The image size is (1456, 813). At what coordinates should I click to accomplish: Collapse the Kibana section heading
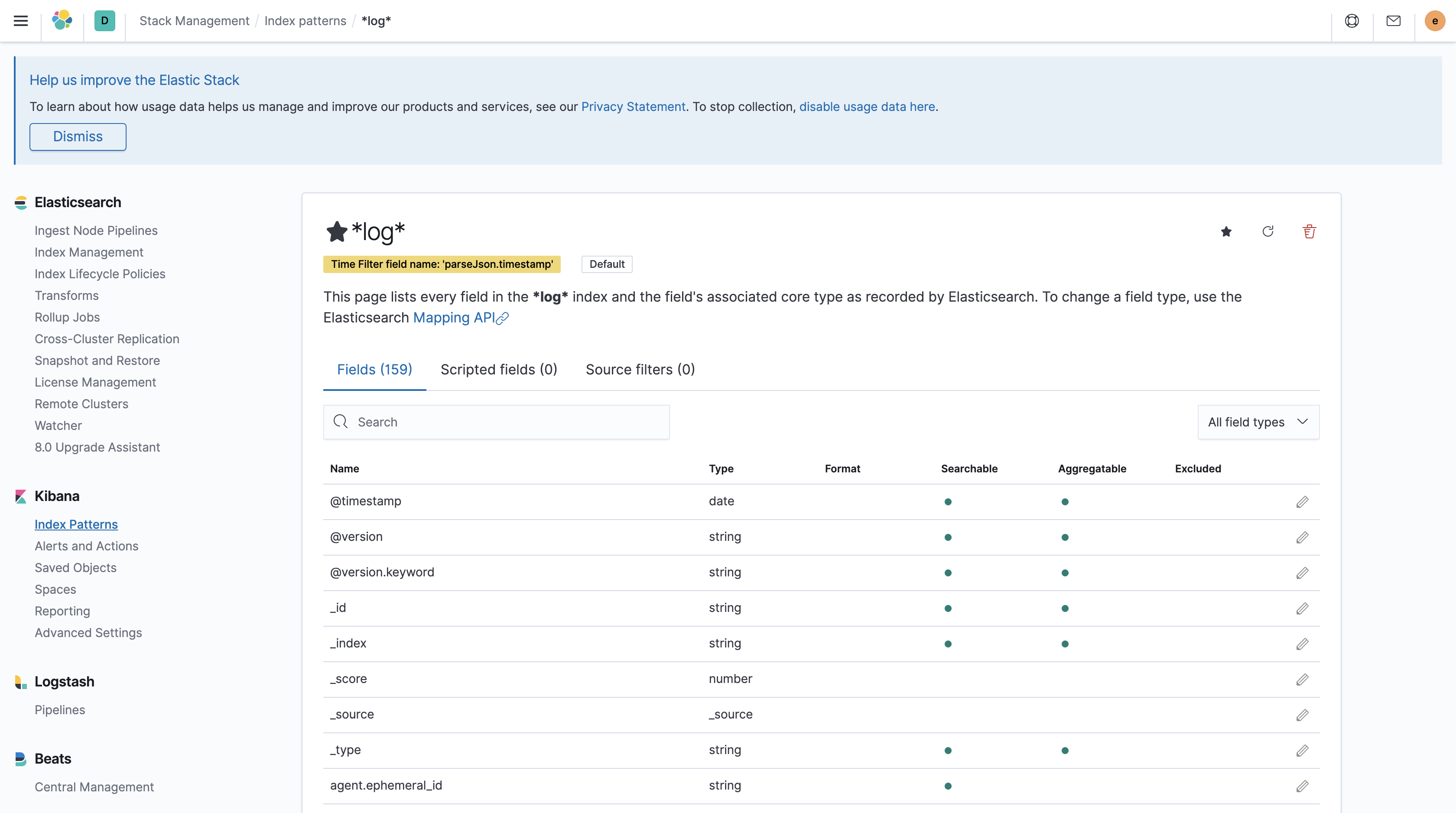(x=56, y=496)
